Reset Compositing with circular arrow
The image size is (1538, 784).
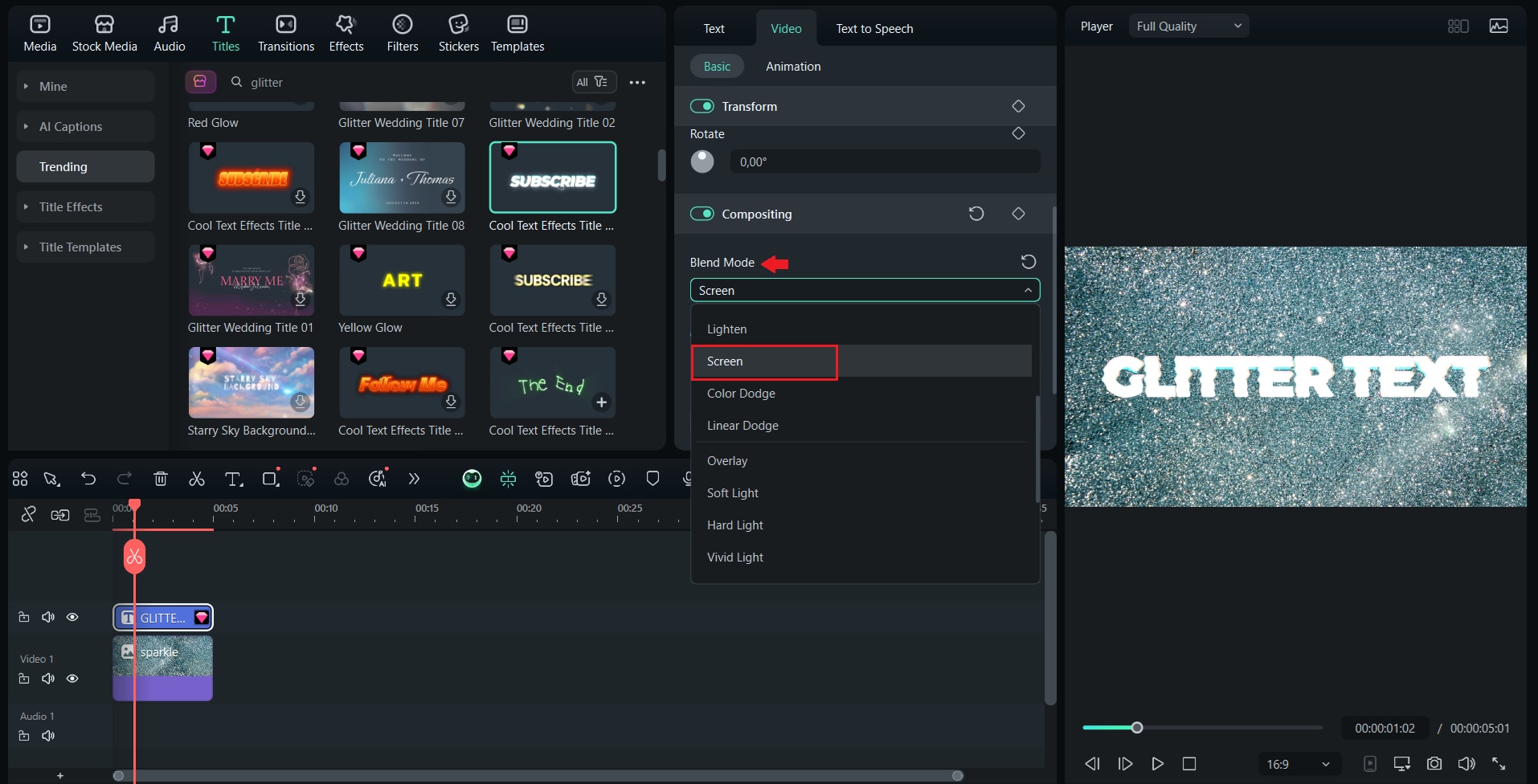976,214
